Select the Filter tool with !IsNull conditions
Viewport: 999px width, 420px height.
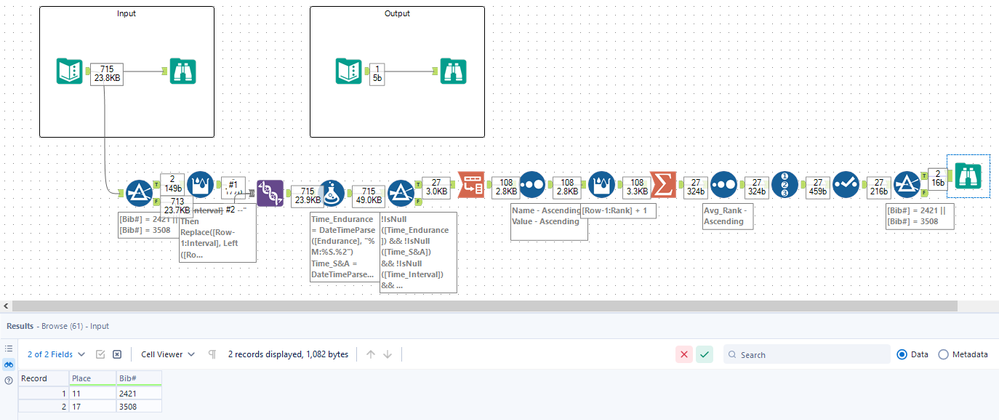click(401, 194)
